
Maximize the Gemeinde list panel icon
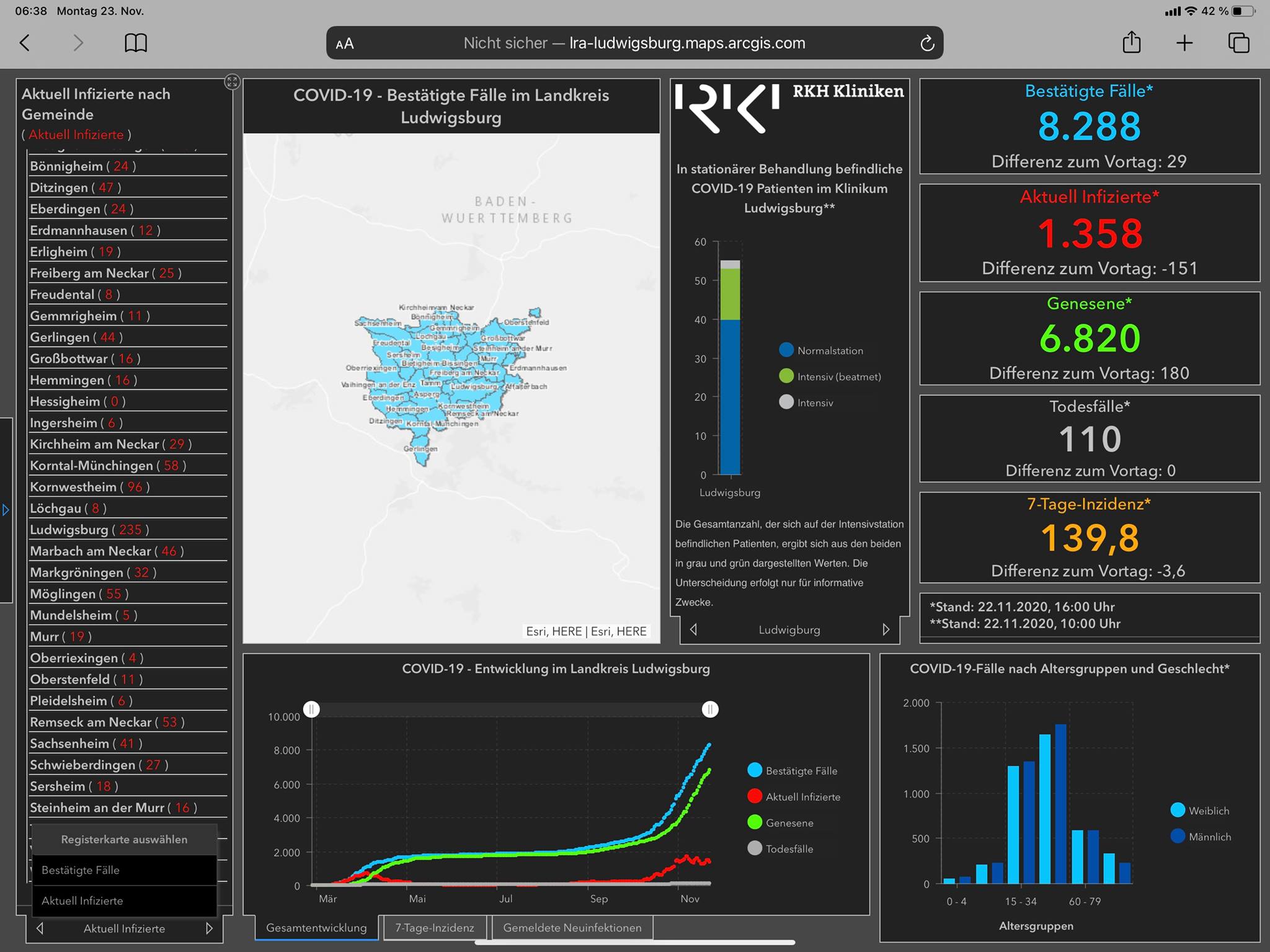tap(232, 82)
